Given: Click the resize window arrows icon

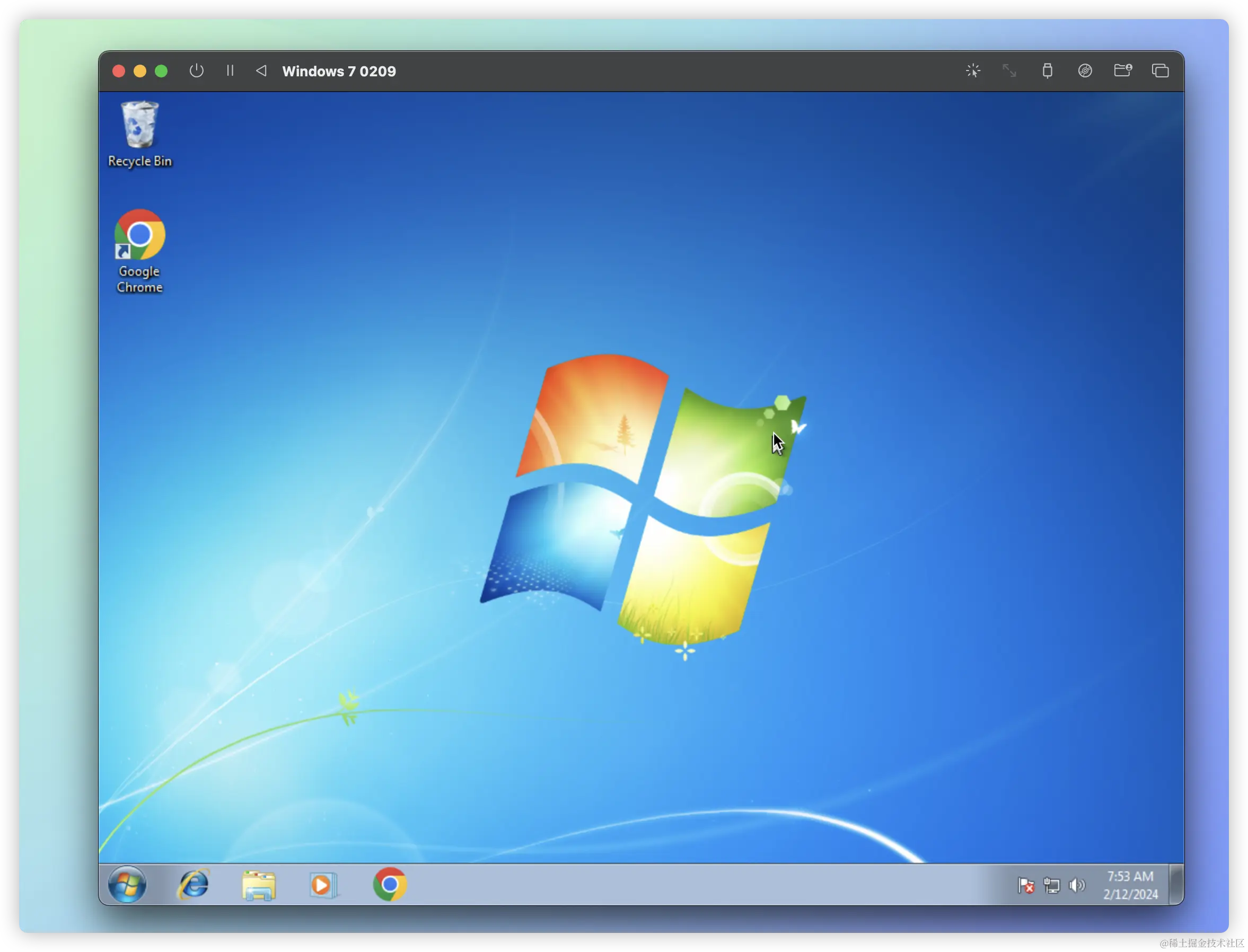Looking at the screenshot, I should 1009,71.
